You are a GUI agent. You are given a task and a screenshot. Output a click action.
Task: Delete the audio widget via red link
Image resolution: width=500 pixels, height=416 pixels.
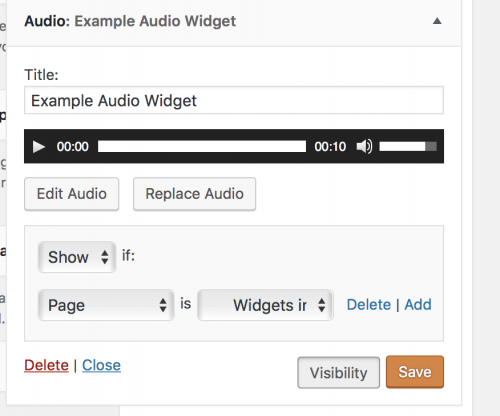pos(46,365)
